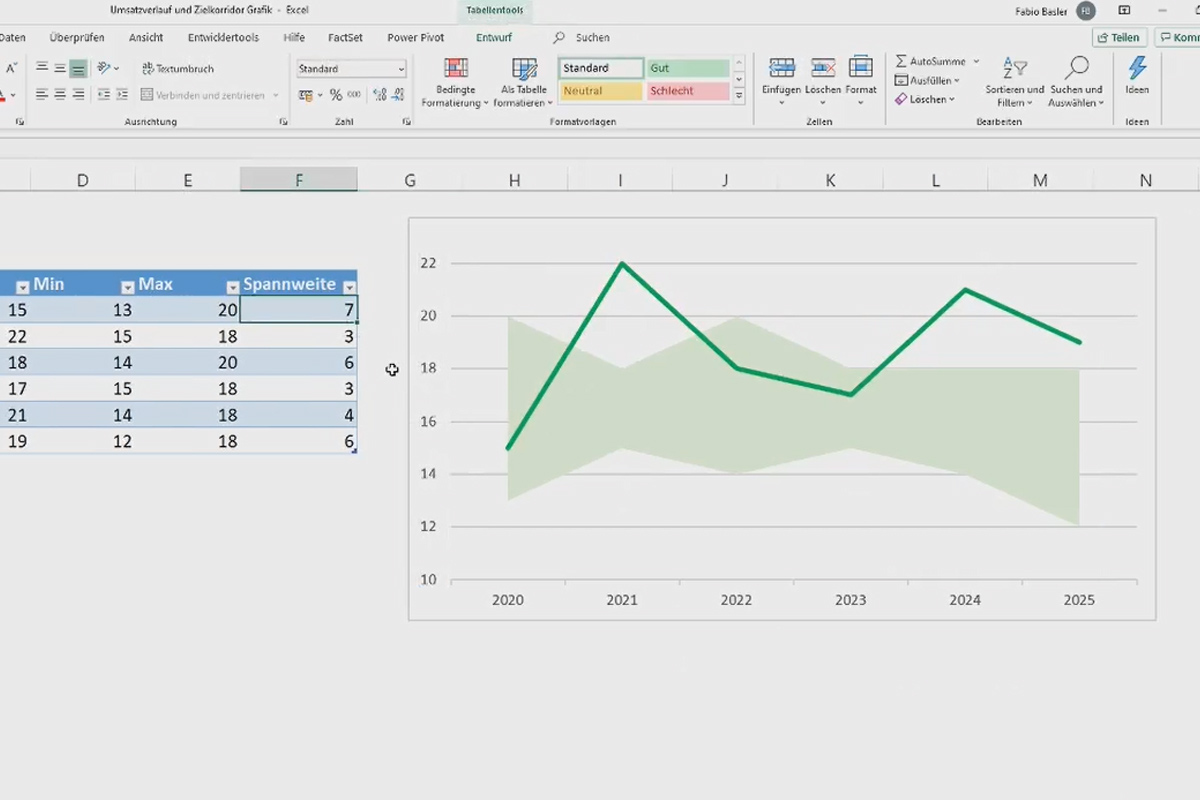Expand the Formatvorlagen styles gallery

click(739, 97)
